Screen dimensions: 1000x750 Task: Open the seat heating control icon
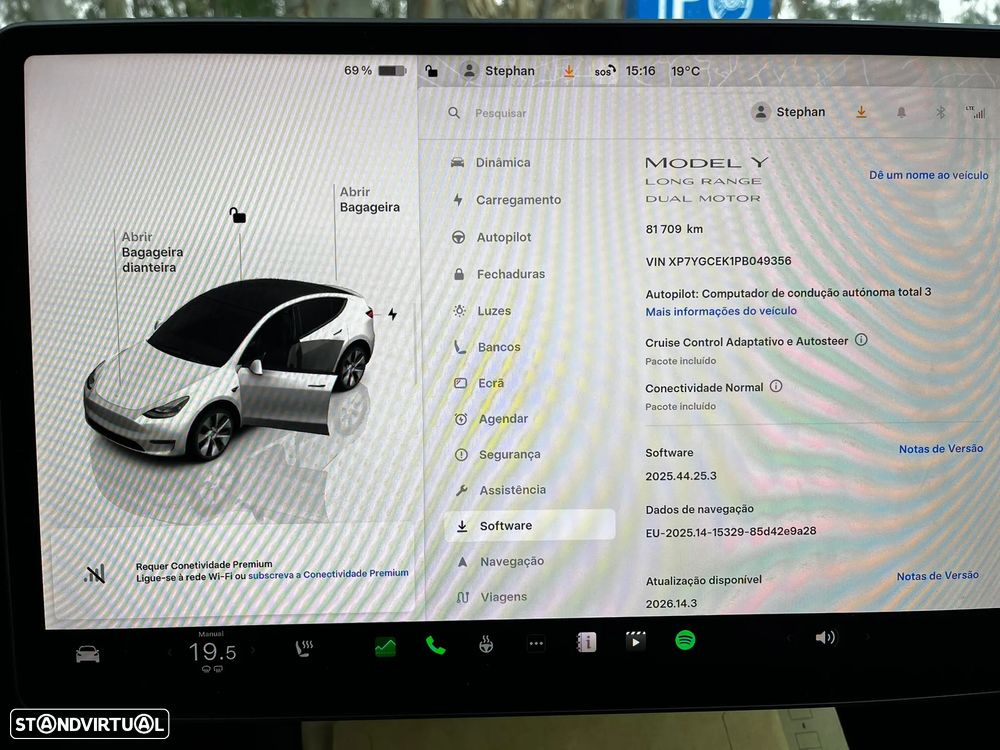click(x=304, y=649)
